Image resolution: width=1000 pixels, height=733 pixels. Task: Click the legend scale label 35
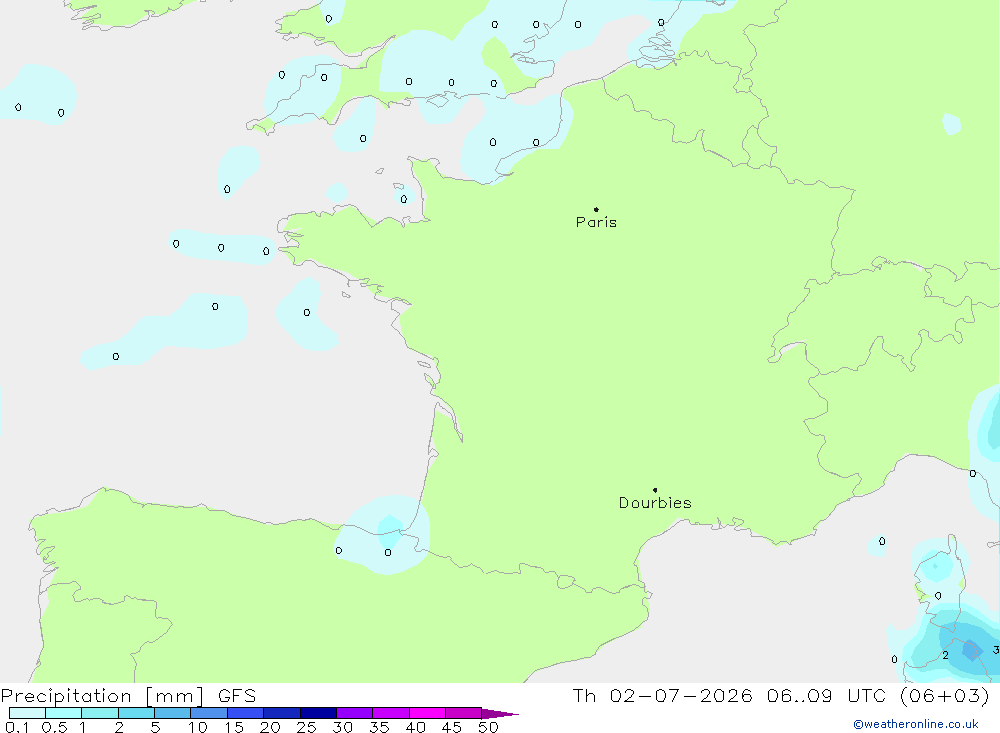(379, 727)
